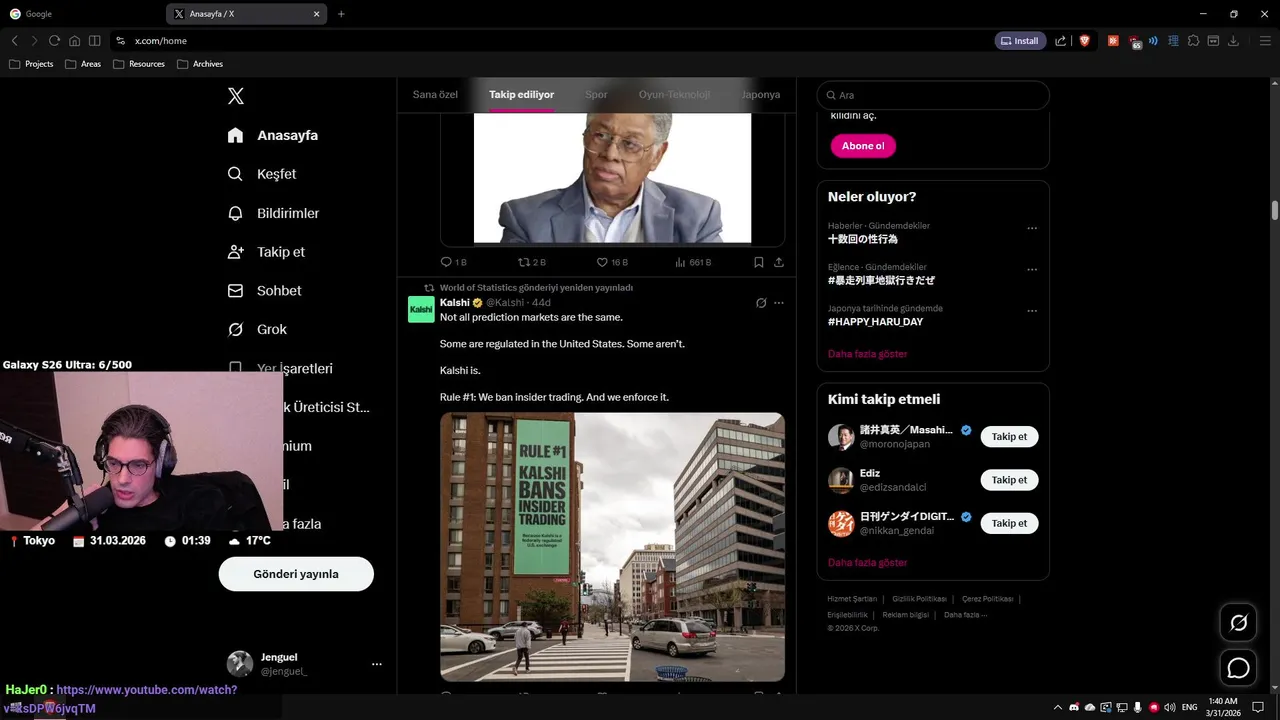
Task: Reply to the top post, 1 B
Action: pos(453,262)
